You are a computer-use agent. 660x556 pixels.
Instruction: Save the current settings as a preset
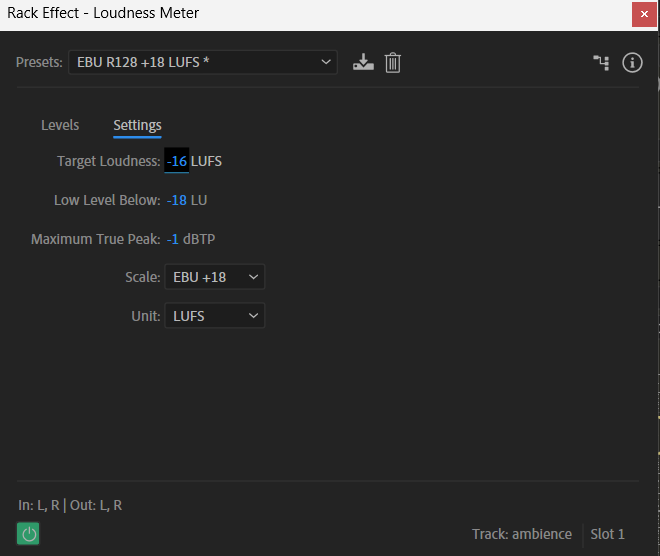coord(364,63)
